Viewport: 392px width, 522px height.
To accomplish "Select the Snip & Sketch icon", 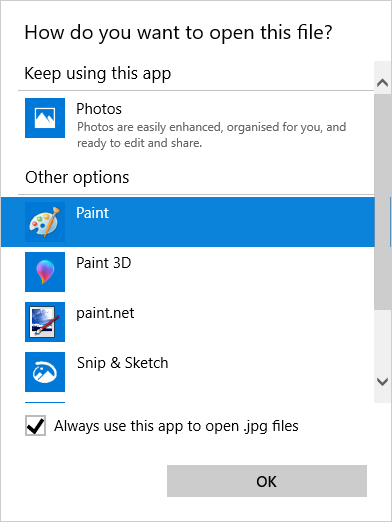I will point(45,372).
